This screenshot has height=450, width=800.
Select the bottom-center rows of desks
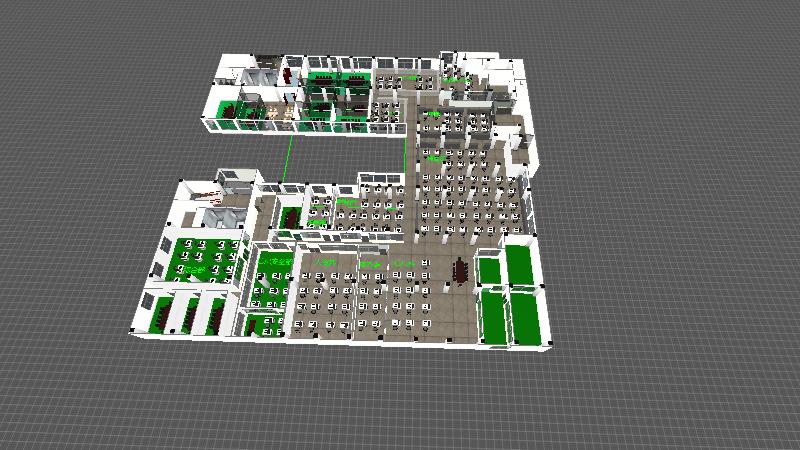pyautogui.click(x=360, y=298)
